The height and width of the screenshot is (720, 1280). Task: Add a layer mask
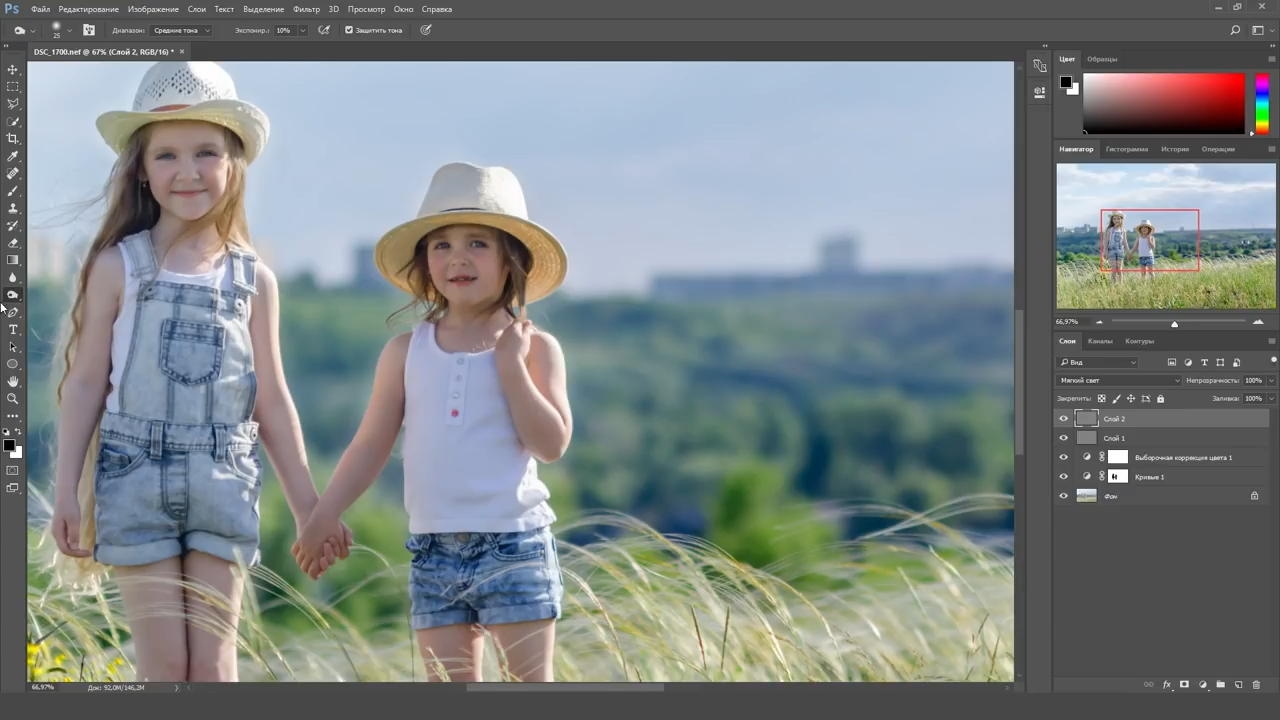(x=1184, y=685)
